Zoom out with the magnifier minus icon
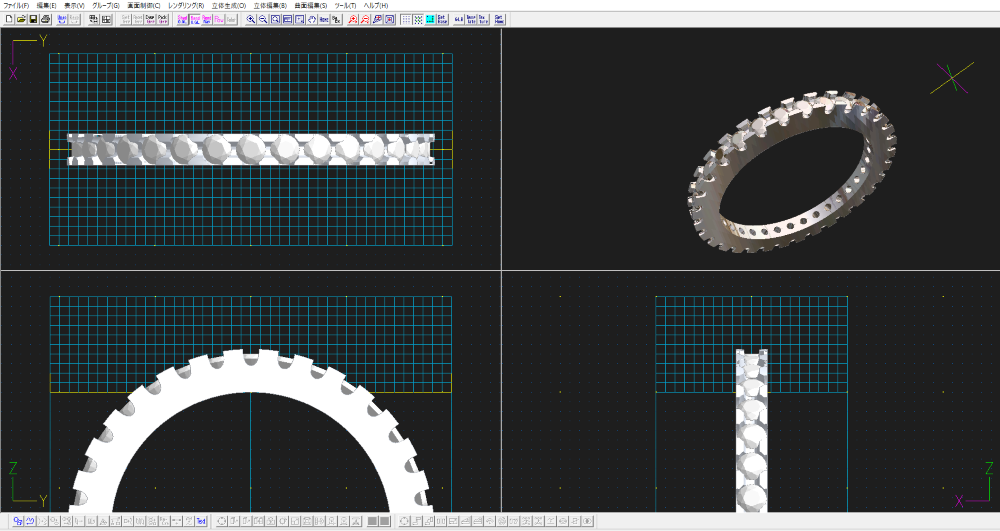This screenshot has height=531, width=1000. [x=263, y=19]
